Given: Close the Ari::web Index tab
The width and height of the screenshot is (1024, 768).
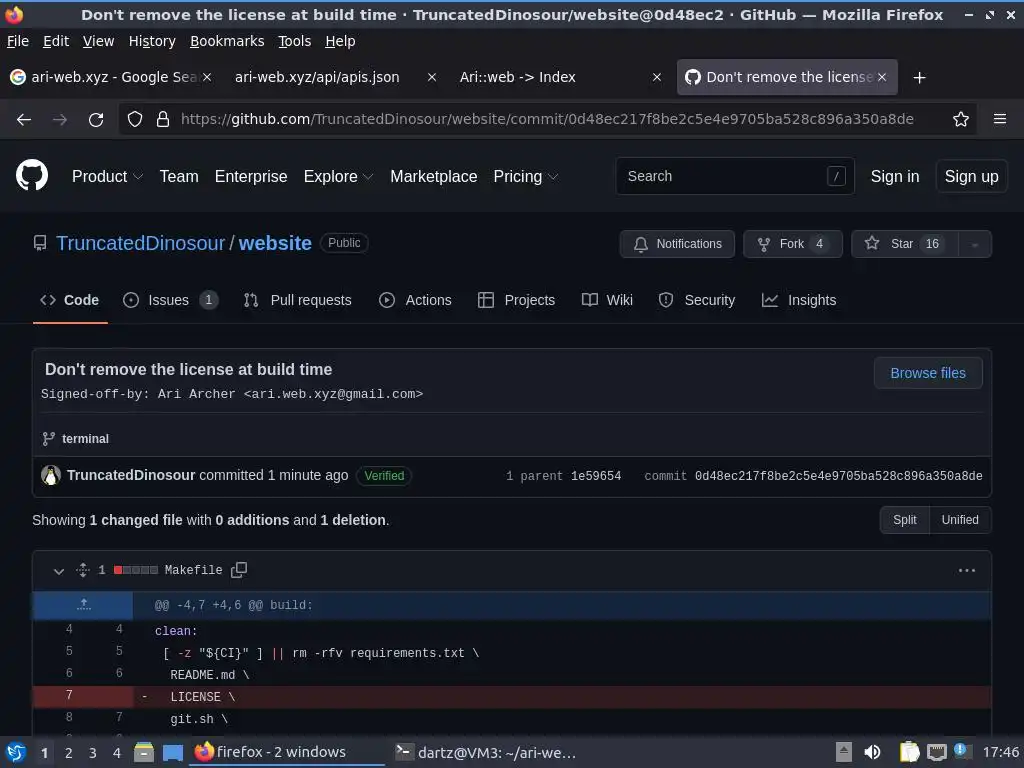Looking at the screenshot, I should [x=657, y=77].
